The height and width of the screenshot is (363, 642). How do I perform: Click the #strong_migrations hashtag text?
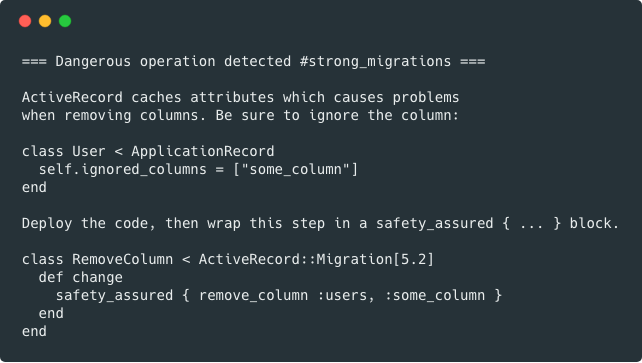click(375, 61)
